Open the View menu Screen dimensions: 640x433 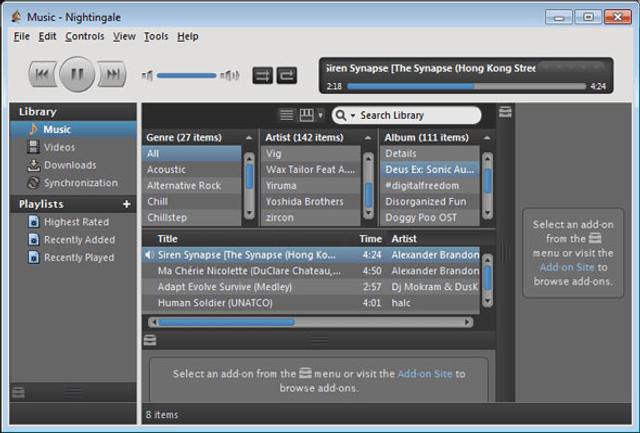click(124, 36)
